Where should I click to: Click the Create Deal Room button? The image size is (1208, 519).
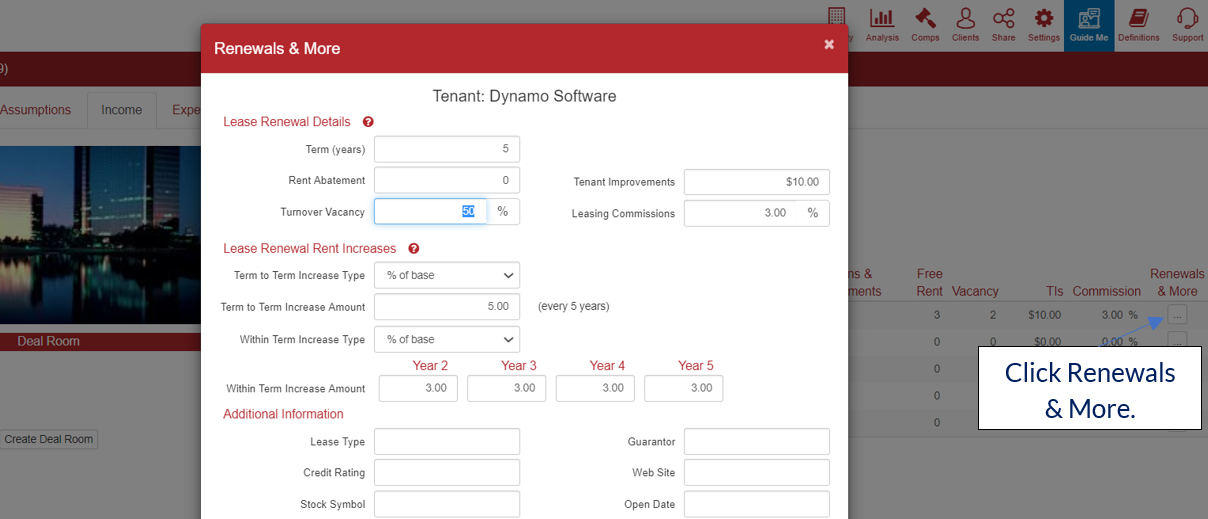point(49,439)
